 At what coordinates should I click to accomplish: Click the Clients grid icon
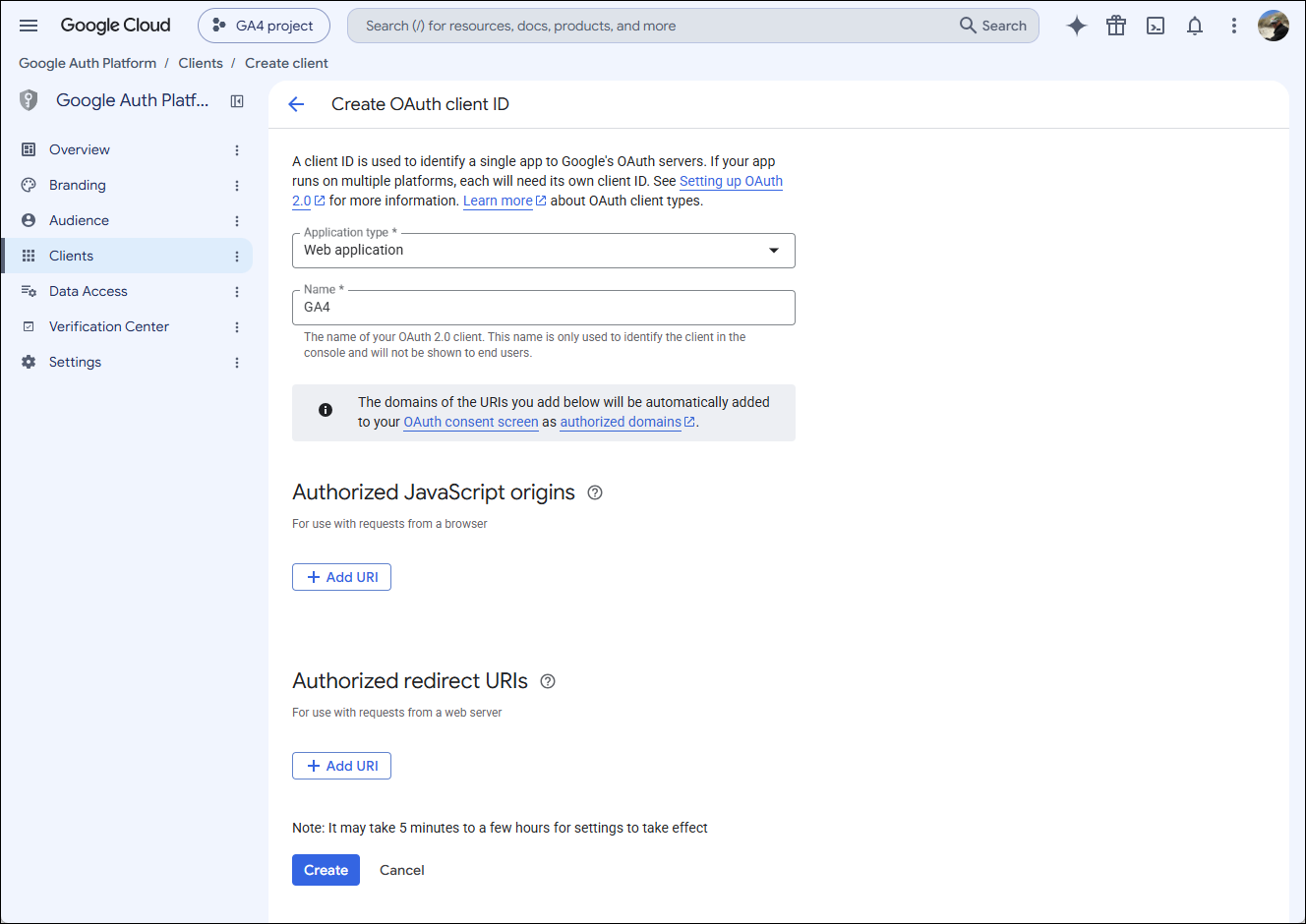point(29,256)
